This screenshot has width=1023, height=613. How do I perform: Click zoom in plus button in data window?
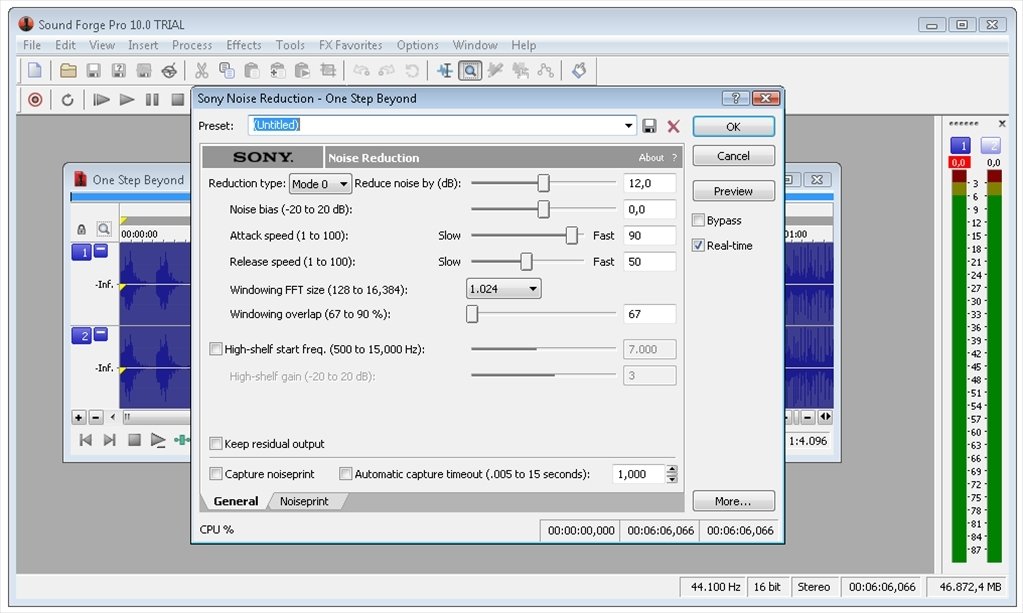click(79, 417)
